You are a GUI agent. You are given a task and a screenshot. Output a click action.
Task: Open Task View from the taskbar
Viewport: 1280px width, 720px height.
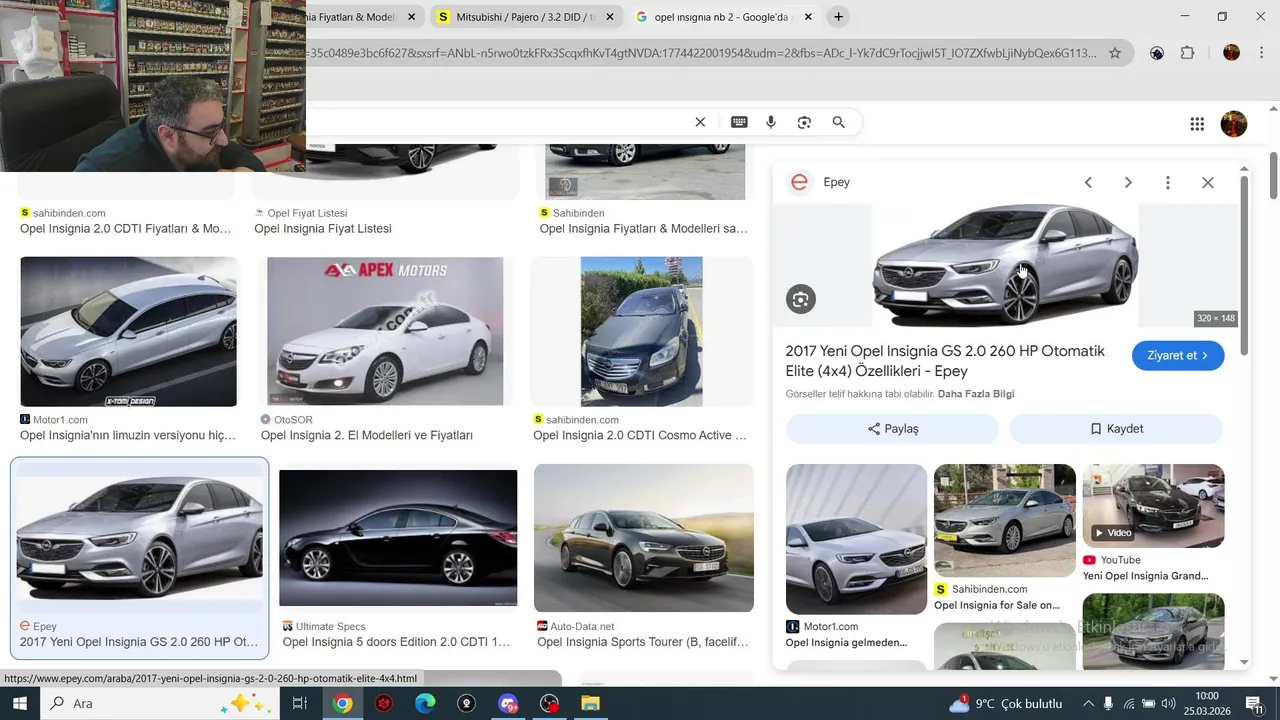(299, 704)
